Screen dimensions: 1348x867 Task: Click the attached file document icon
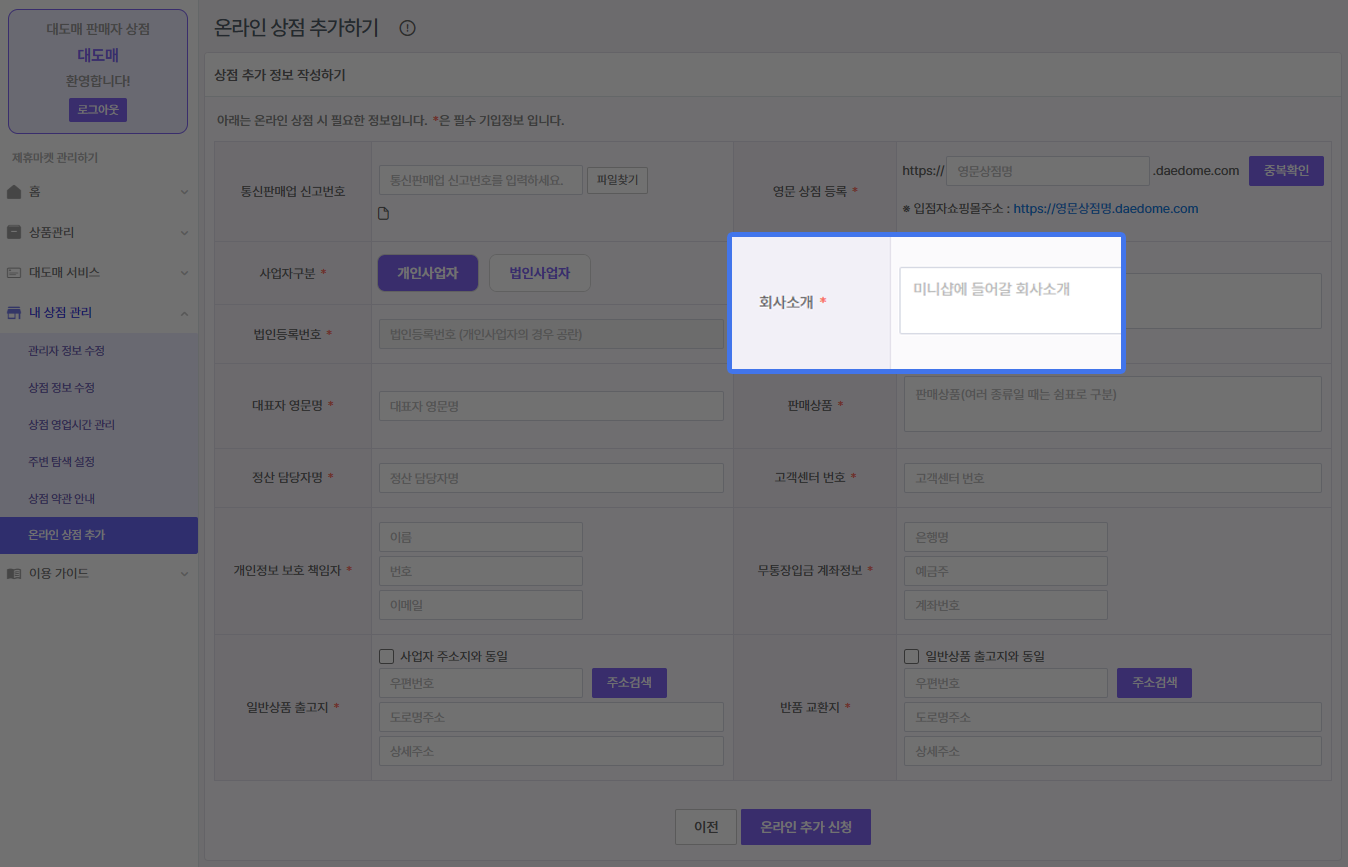[x=383, y=213]
